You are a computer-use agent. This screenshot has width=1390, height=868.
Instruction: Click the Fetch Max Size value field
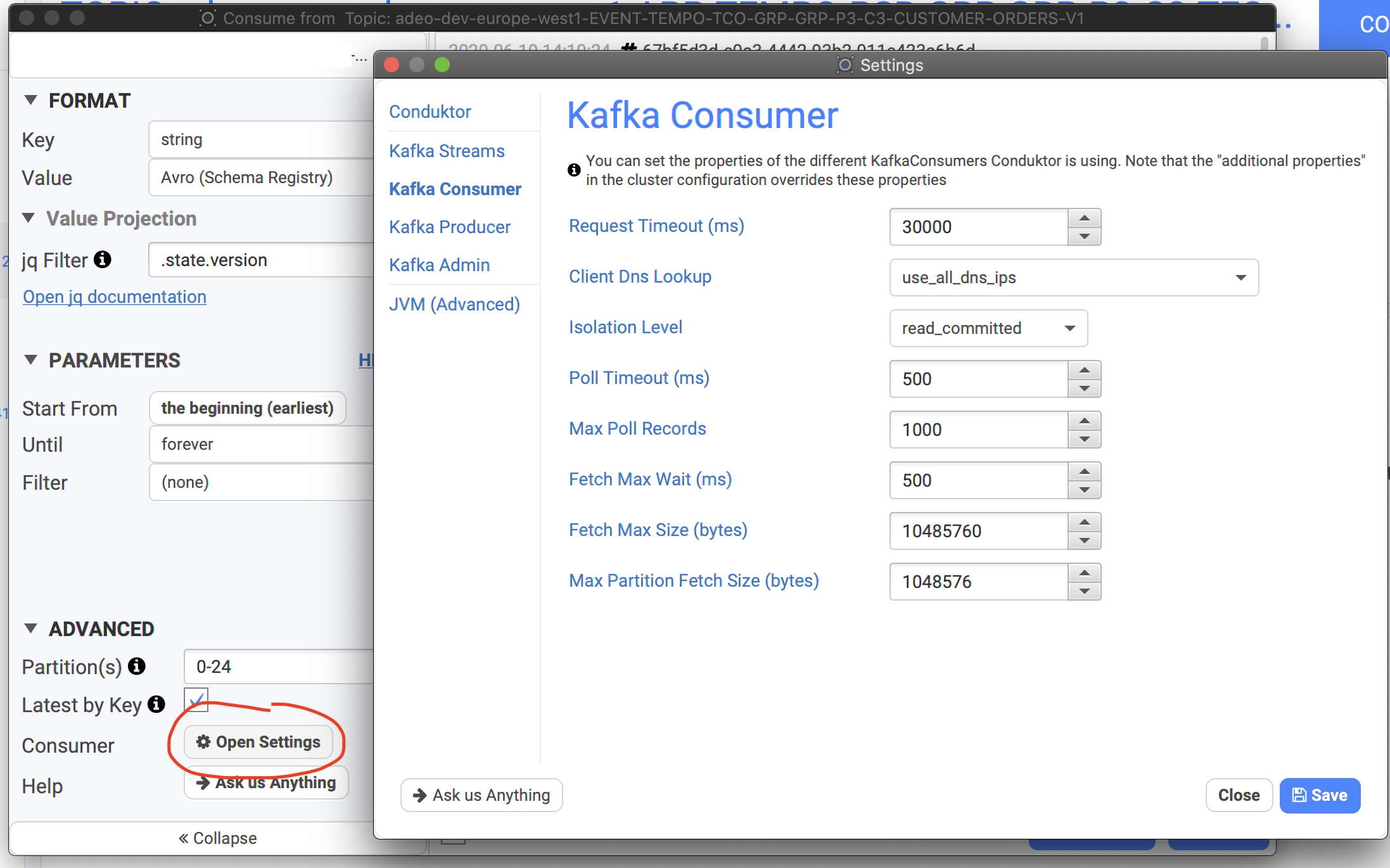point(979,531)
